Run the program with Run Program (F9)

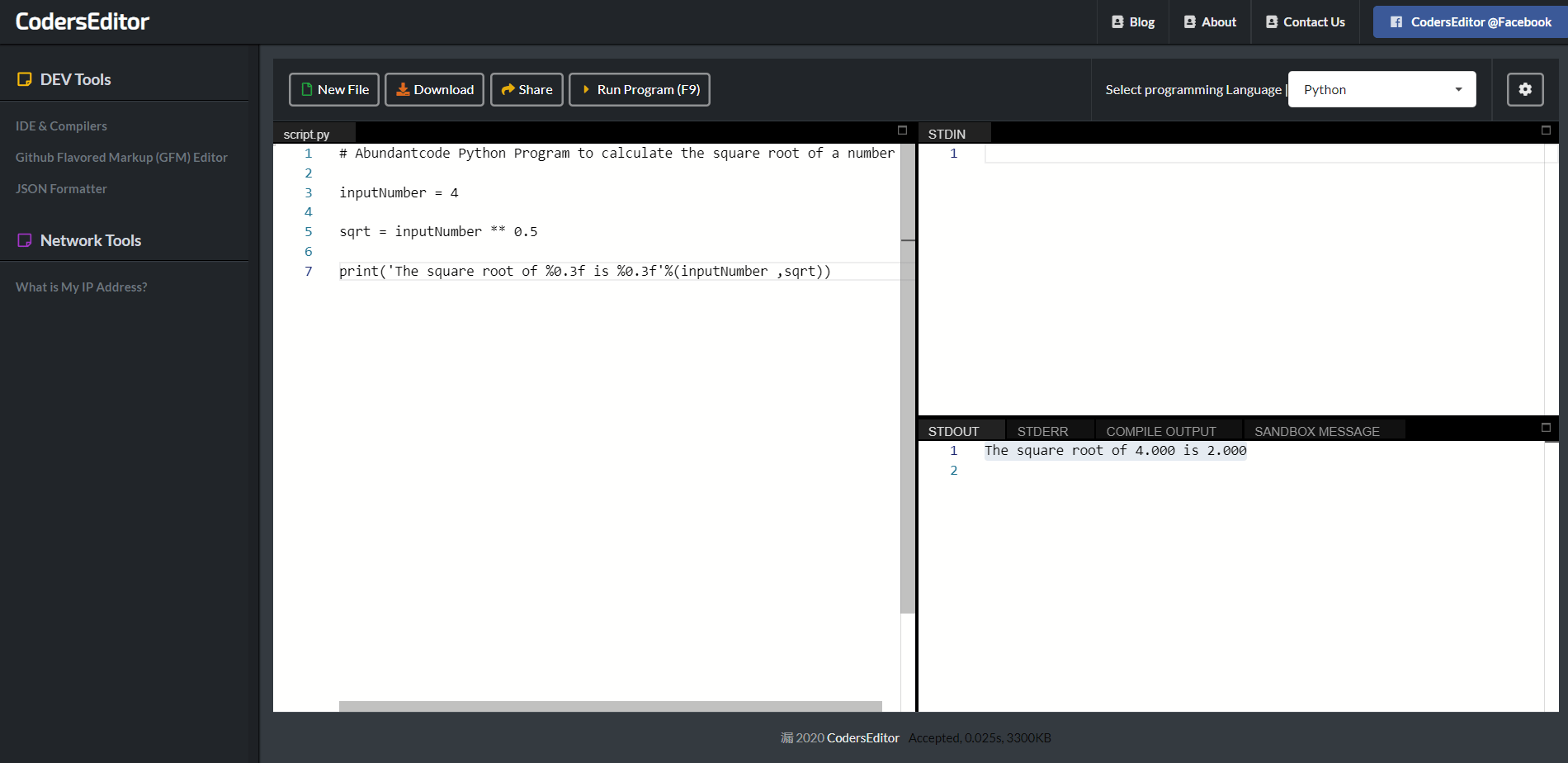pyautogui.click(x=640, y=89)
